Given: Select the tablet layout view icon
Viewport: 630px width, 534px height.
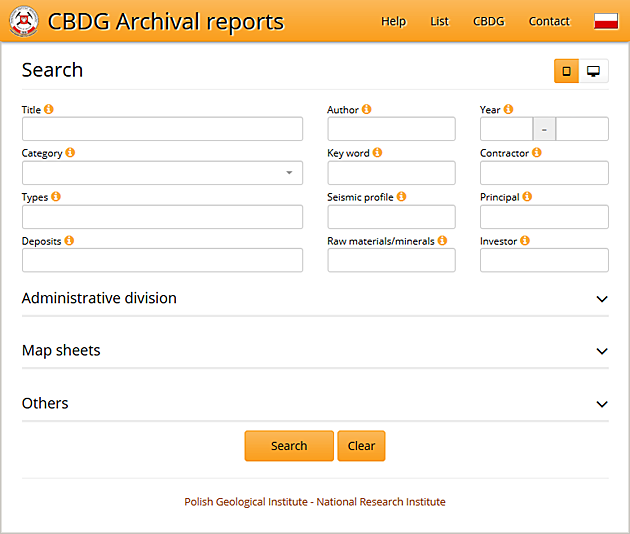Looking at the screenshot, I should [x=567, y=71].
